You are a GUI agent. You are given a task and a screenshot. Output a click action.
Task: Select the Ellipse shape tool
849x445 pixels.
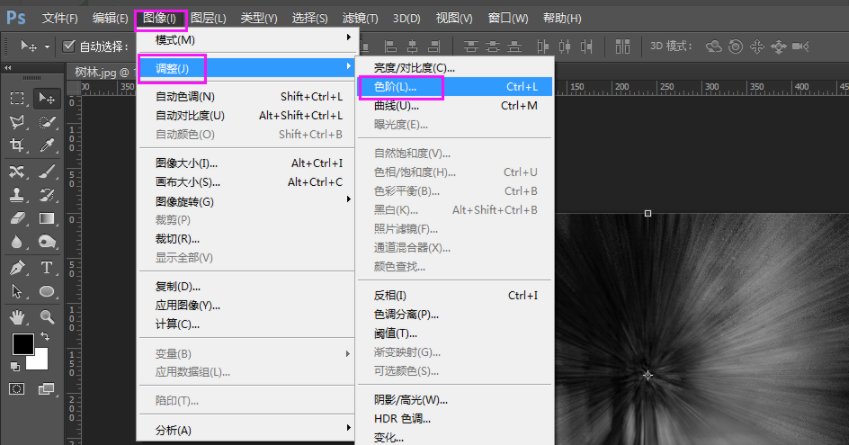(47, 291)
